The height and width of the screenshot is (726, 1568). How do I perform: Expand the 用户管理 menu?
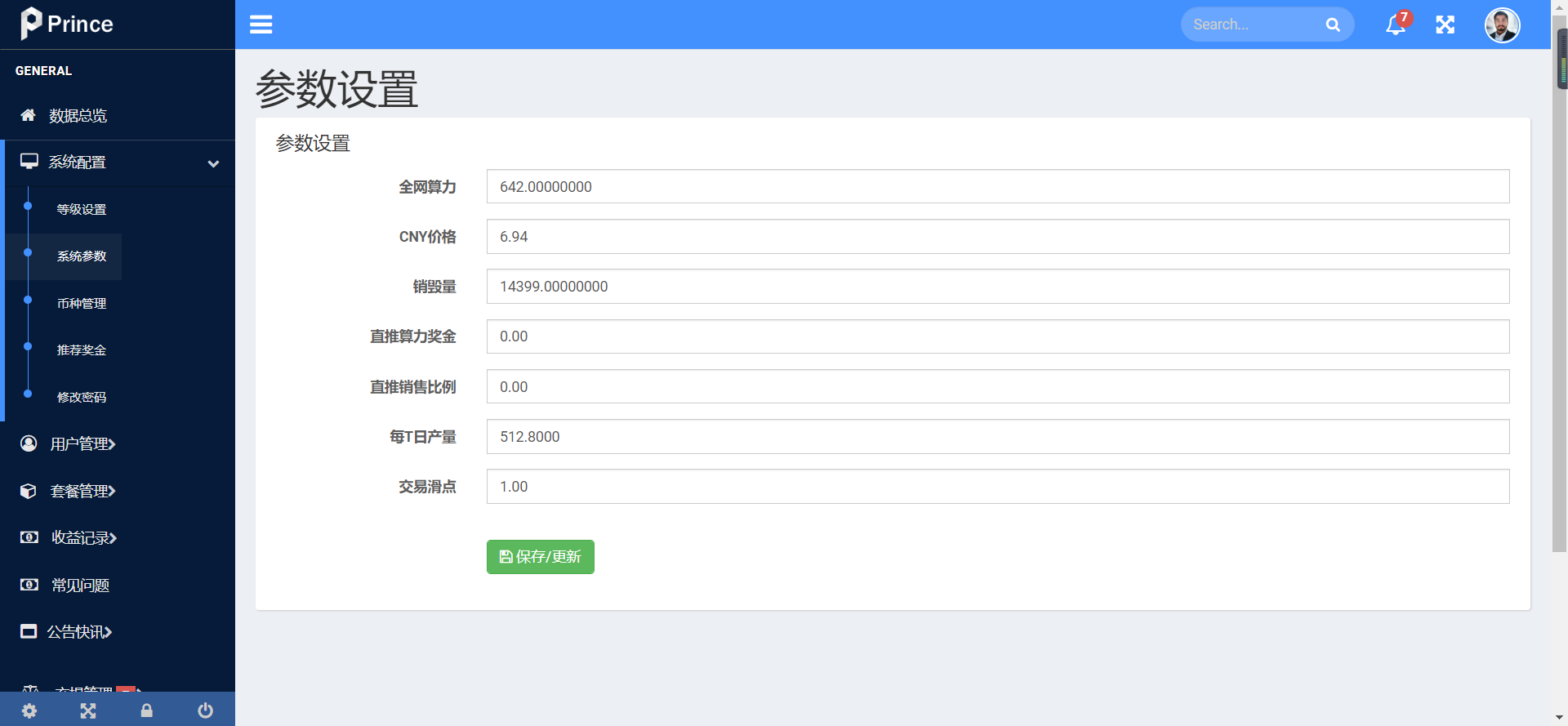[x=112, y=444]
